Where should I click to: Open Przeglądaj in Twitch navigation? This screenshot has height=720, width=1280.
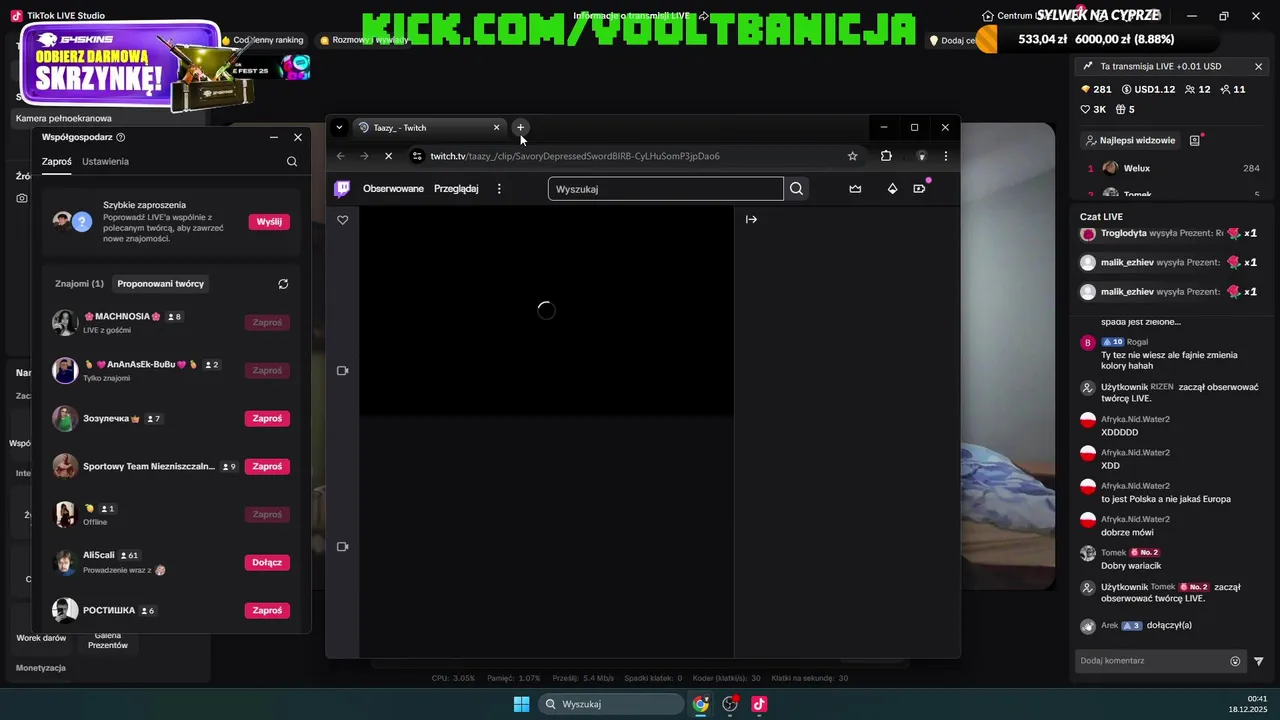tap(456, 188)
